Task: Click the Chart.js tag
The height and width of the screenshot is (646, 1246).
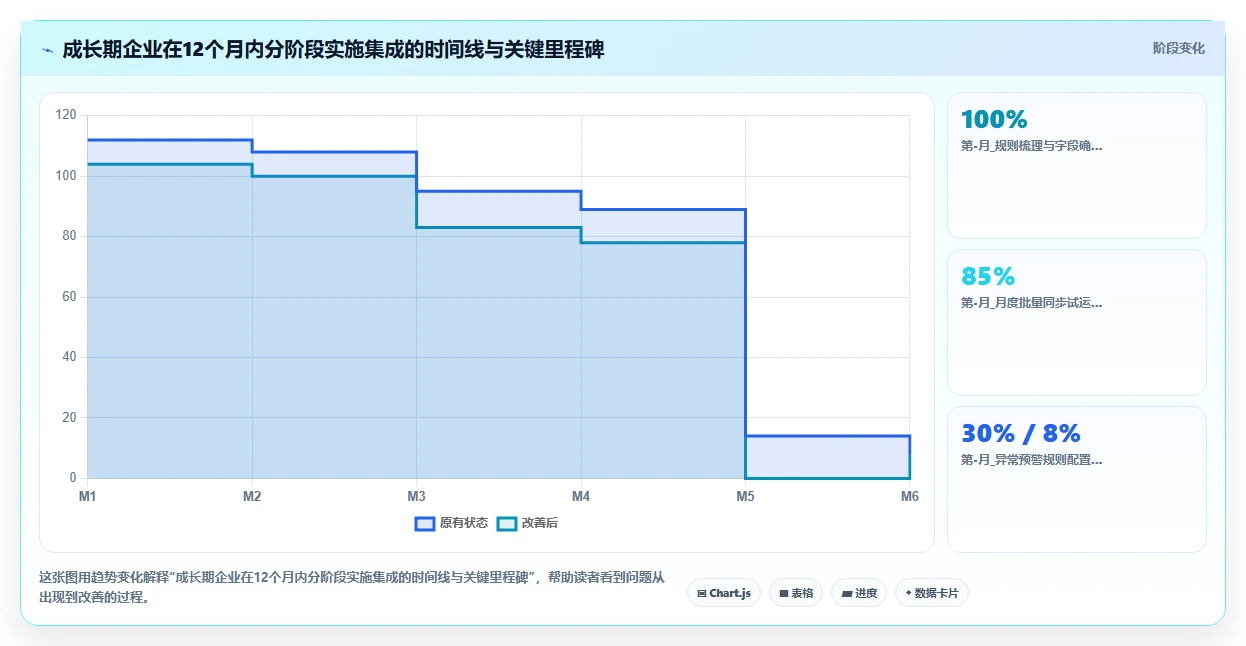Action: [x=724, y=593]
